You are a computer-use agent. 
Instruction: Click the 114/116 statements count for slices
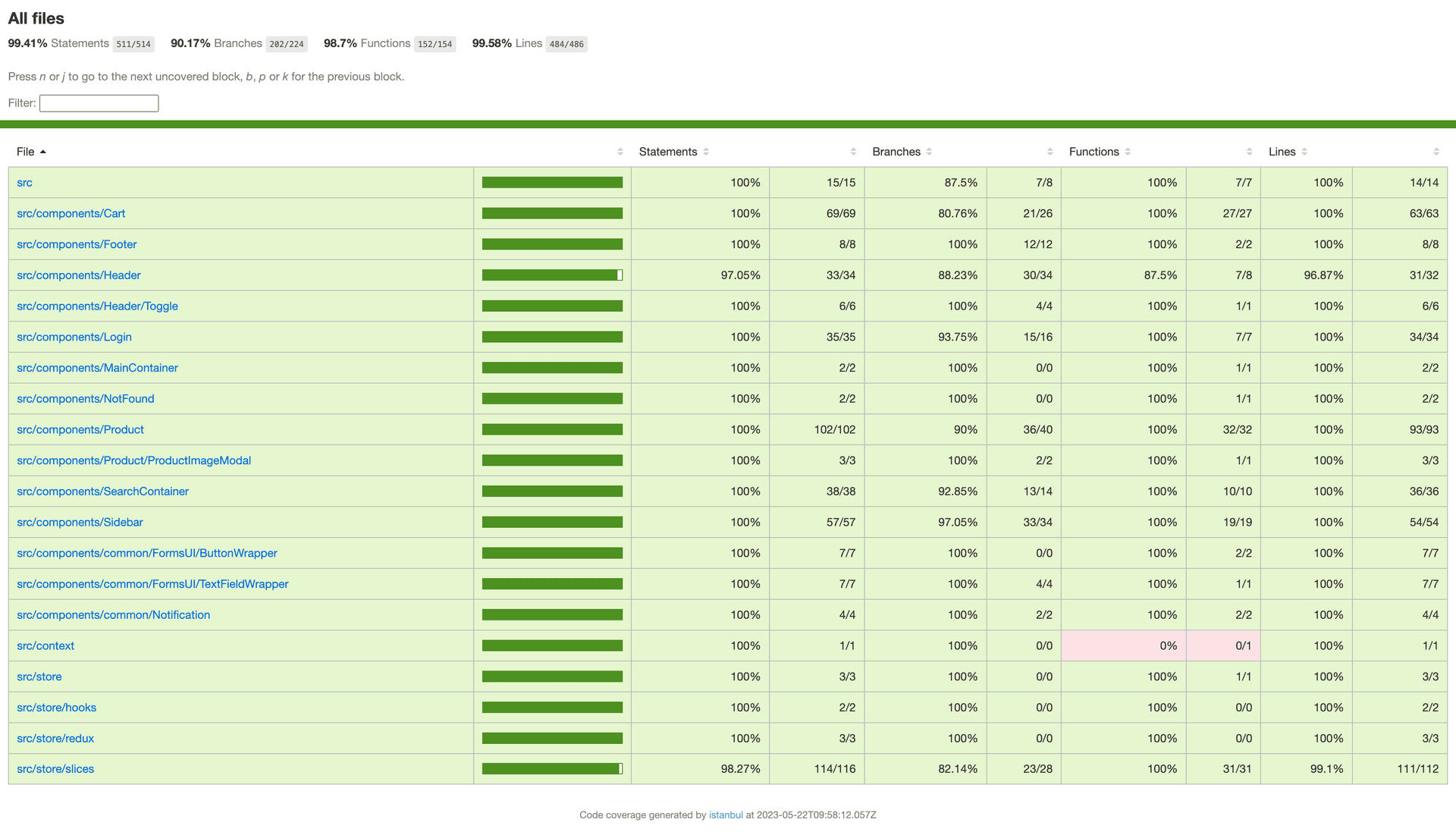834,769
